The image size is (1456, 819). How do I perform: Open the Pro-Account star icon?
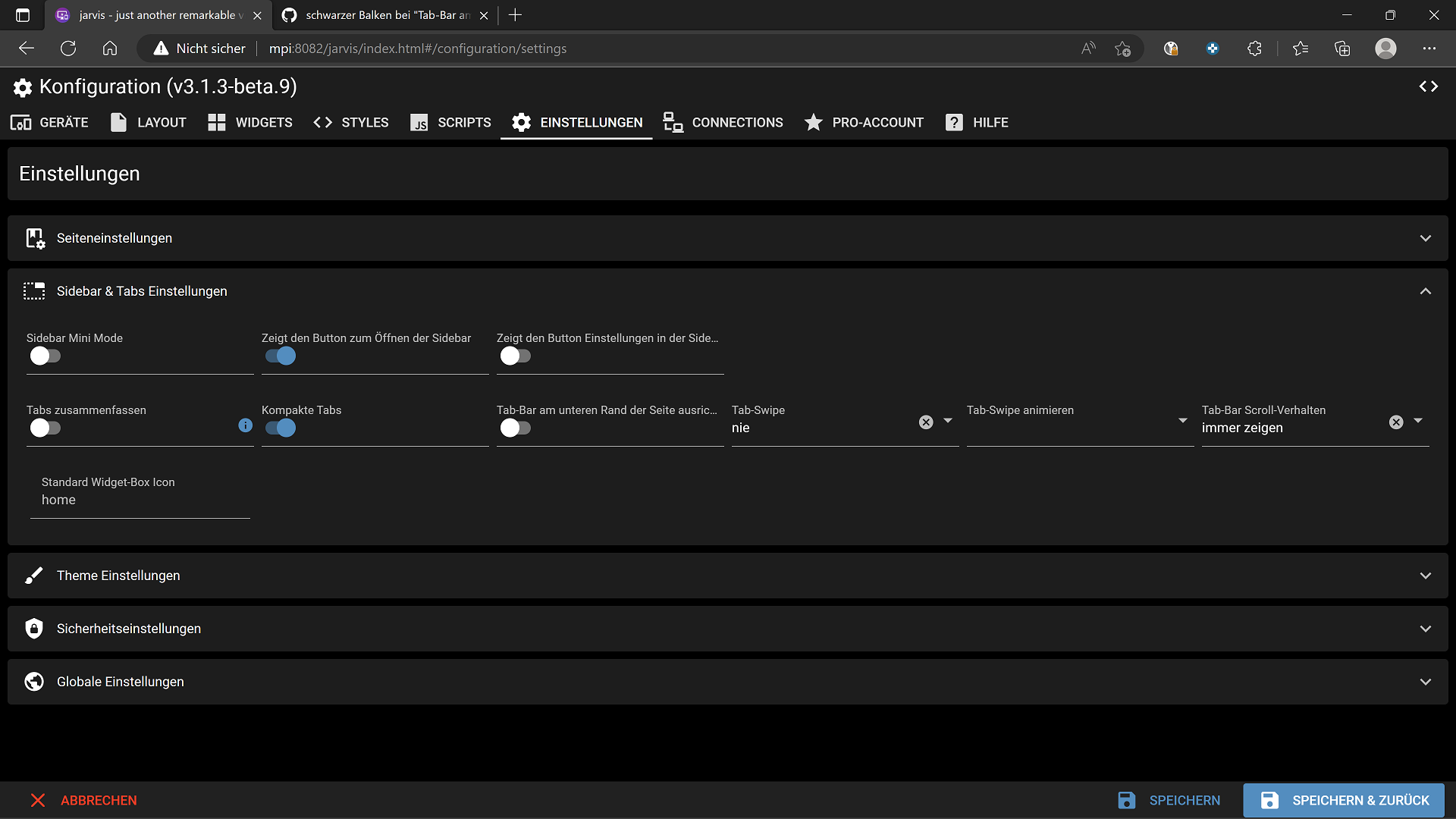pos(814,122)
